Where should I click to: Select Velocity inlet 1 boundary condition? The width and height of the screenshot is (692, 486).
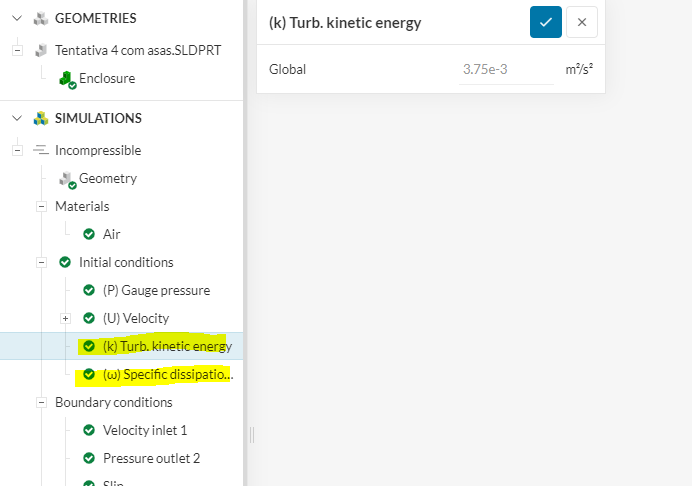point(145,430)
